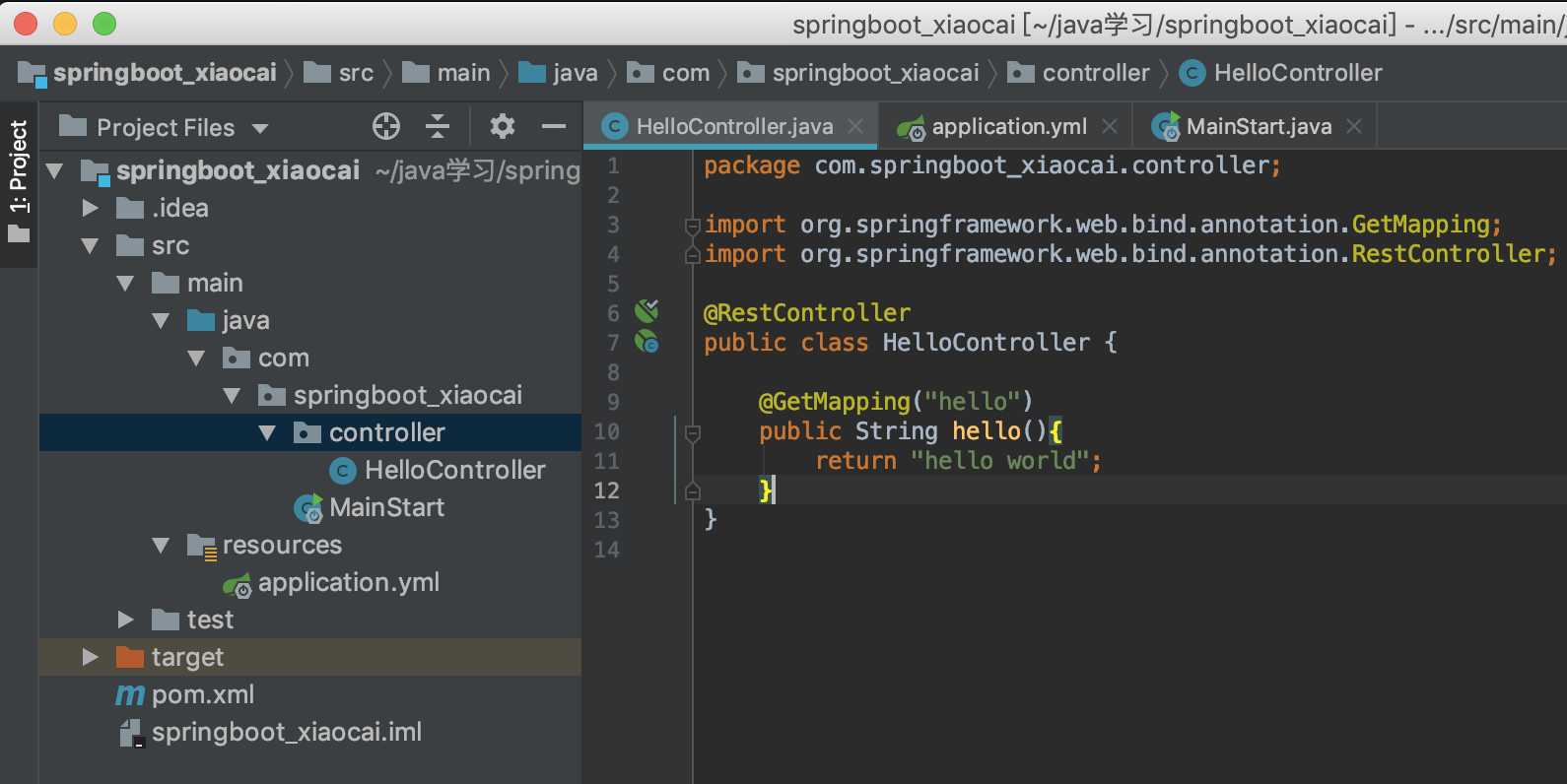Viewport: 1567px width, 784px height.
Task: Click the fold end marker on line 12
Action: tap(693, 491)
